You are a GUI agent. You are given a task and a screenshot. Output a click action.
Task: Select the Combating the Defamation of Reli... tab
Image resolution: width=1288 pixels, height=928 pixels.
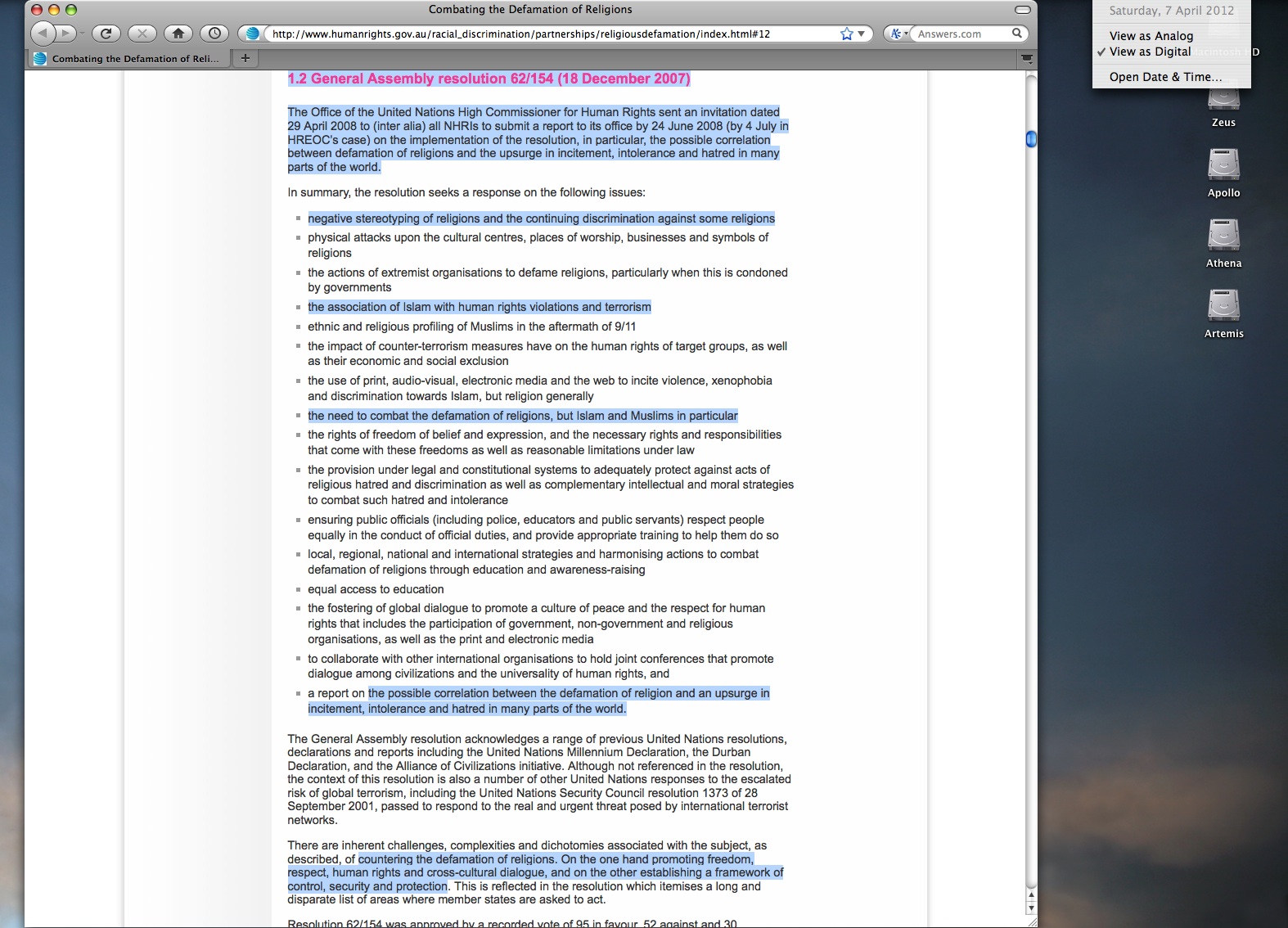[128, 58]
